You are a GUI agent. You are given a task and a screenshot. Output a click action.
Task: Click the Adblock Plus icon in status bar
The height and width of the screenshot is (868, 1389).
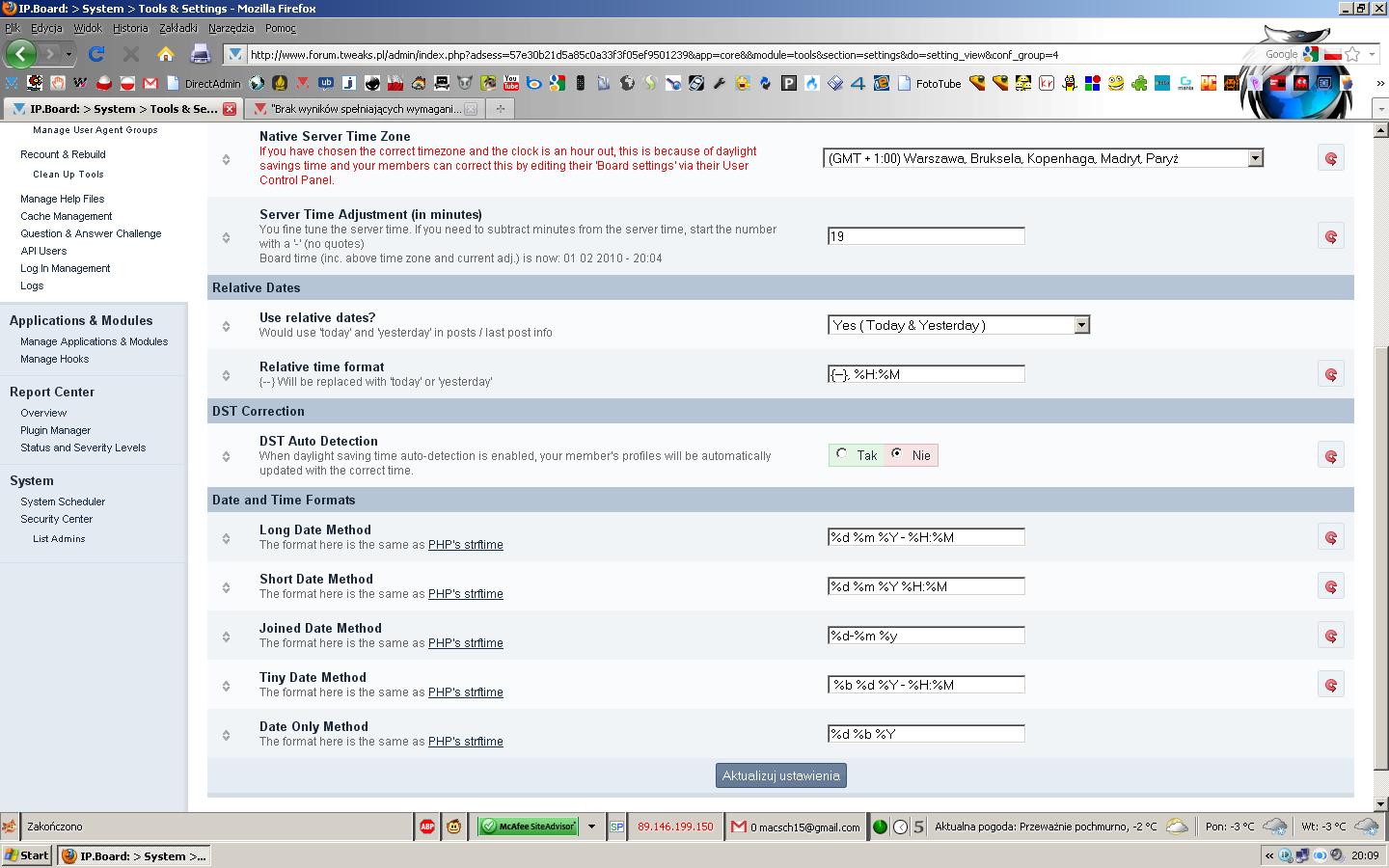(427, 827)
